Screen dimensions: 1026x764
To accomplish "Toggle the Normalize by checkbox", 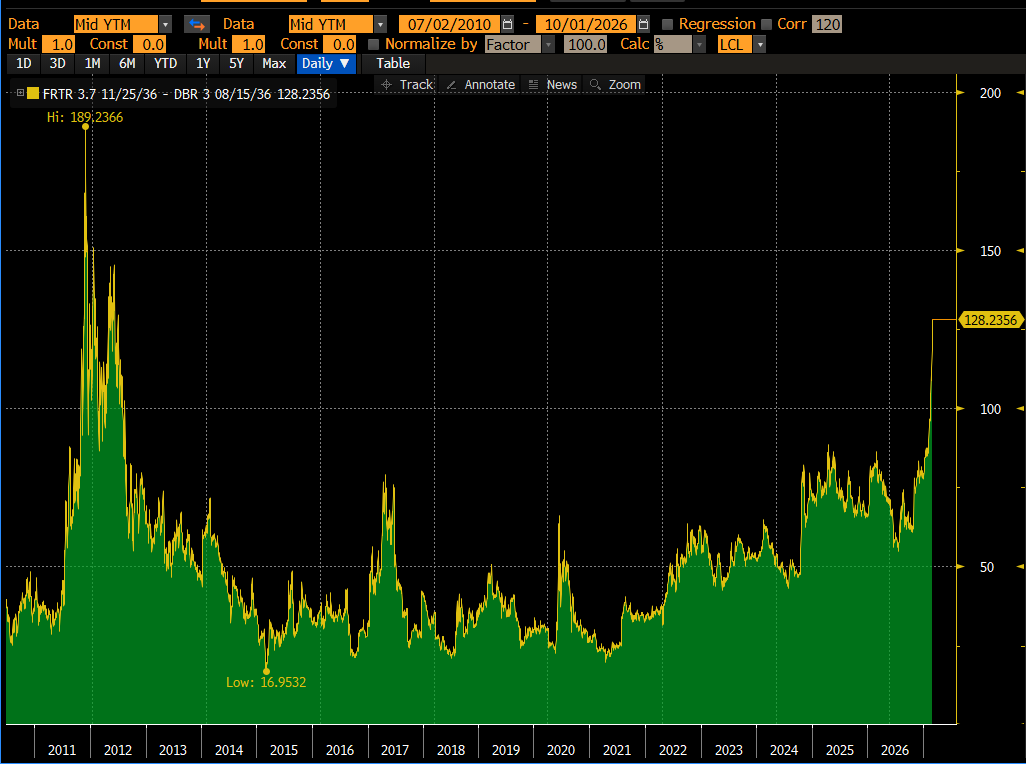I will tap(374, 44).
